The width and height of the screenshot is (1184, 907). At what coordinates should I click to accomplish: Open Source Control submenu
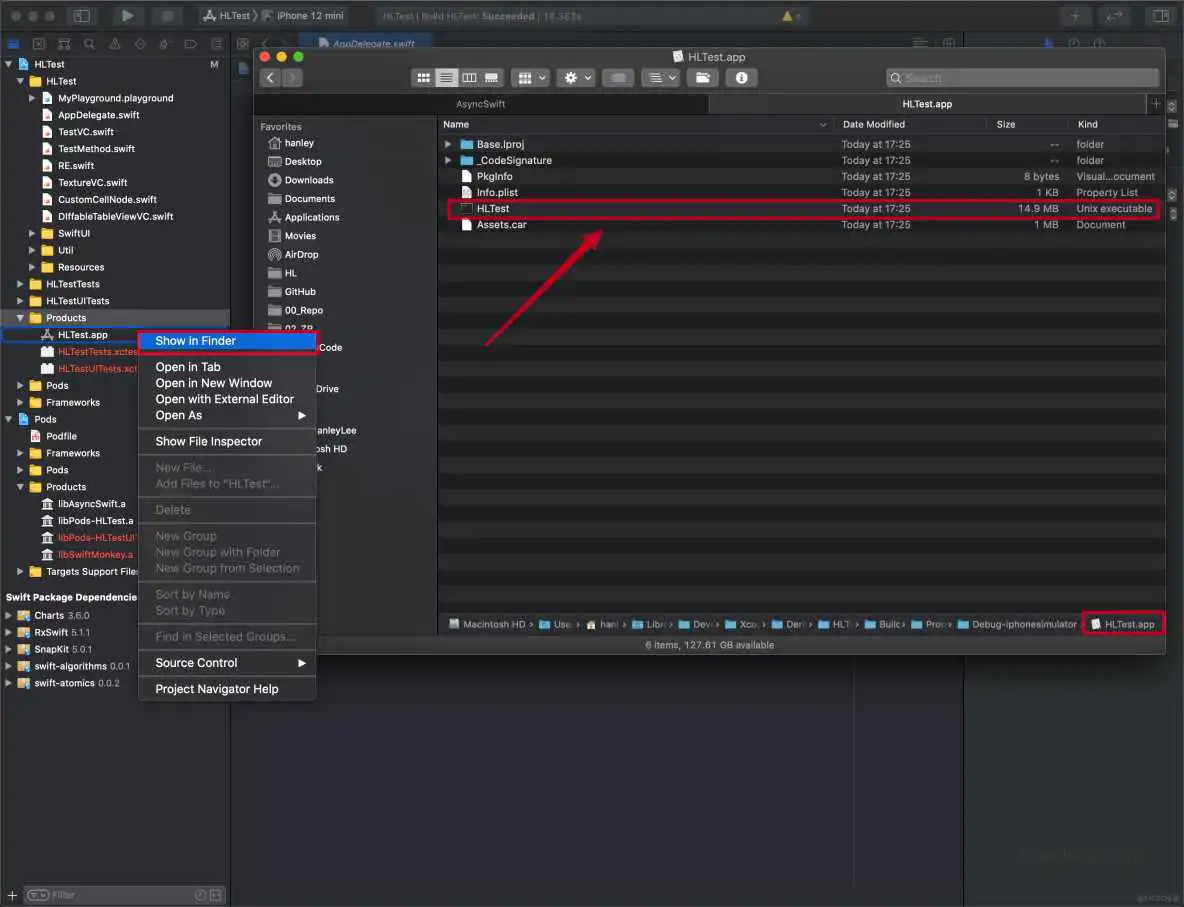227,662
